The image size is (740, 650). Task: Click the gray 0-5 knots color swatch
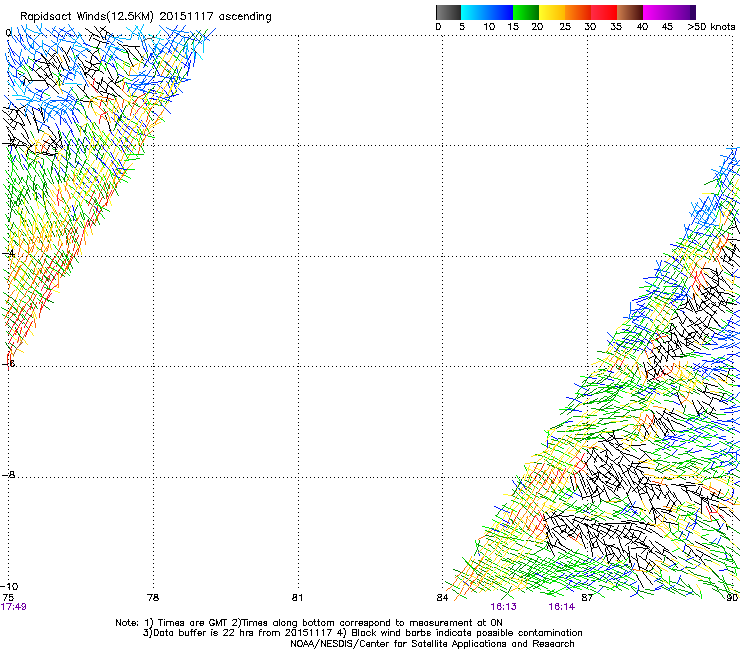point(448,12)
